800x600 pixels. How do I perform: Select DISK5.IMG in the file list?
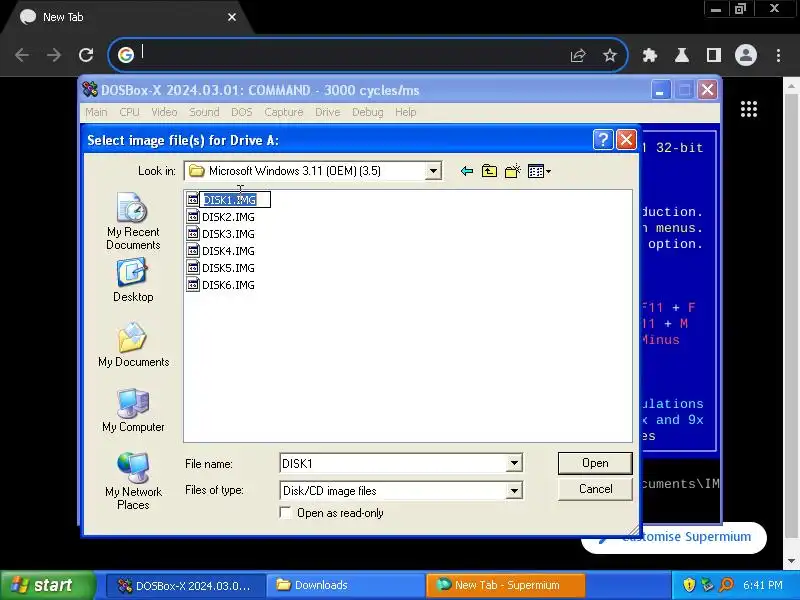221,268
